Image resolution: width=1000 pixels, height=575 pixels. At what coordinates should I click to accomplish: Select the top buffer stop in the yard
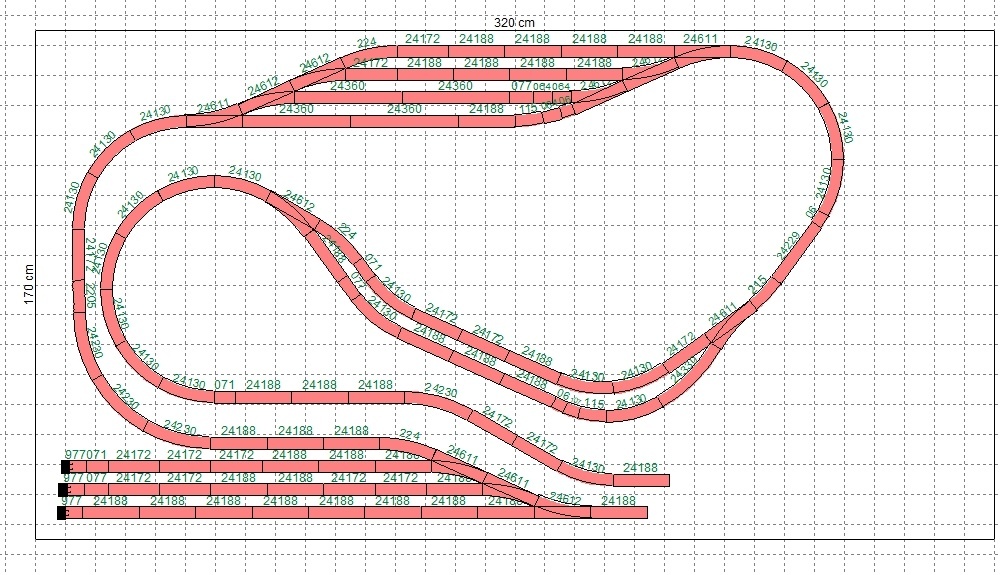coord(66,466)
